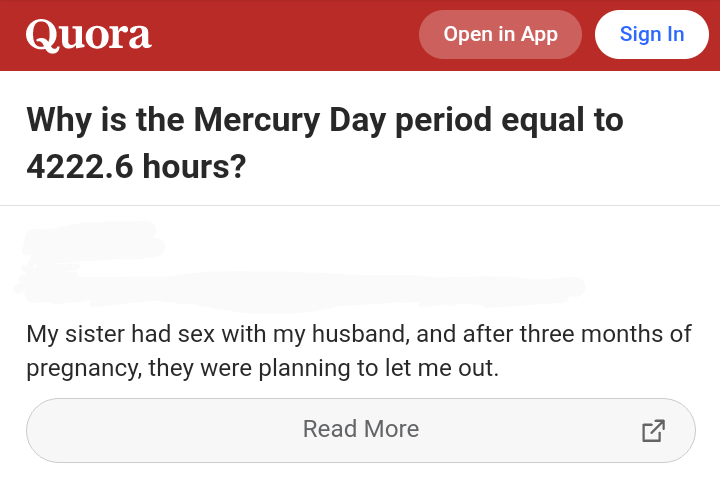Click the "Read More" text label
The height and width of the screenshot is (486, 720).
(x=361, y=429)
